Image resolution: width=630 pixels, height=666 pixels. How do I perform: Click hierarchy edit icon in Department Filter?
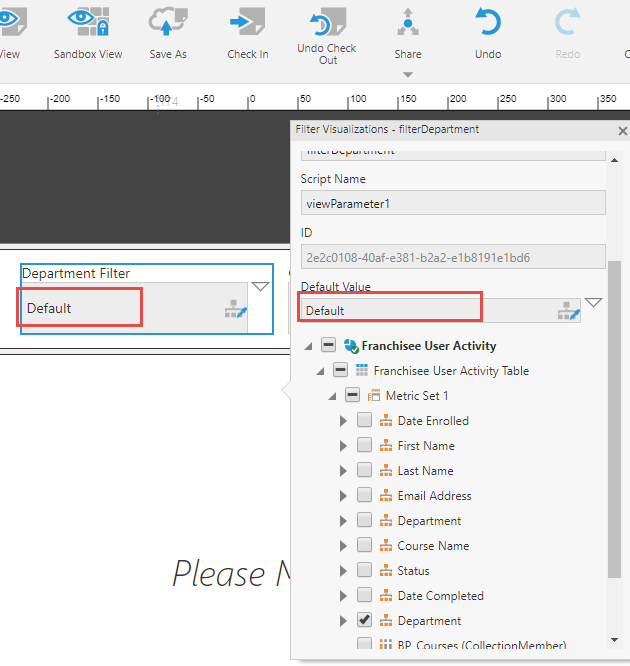(x=236, y=309)
